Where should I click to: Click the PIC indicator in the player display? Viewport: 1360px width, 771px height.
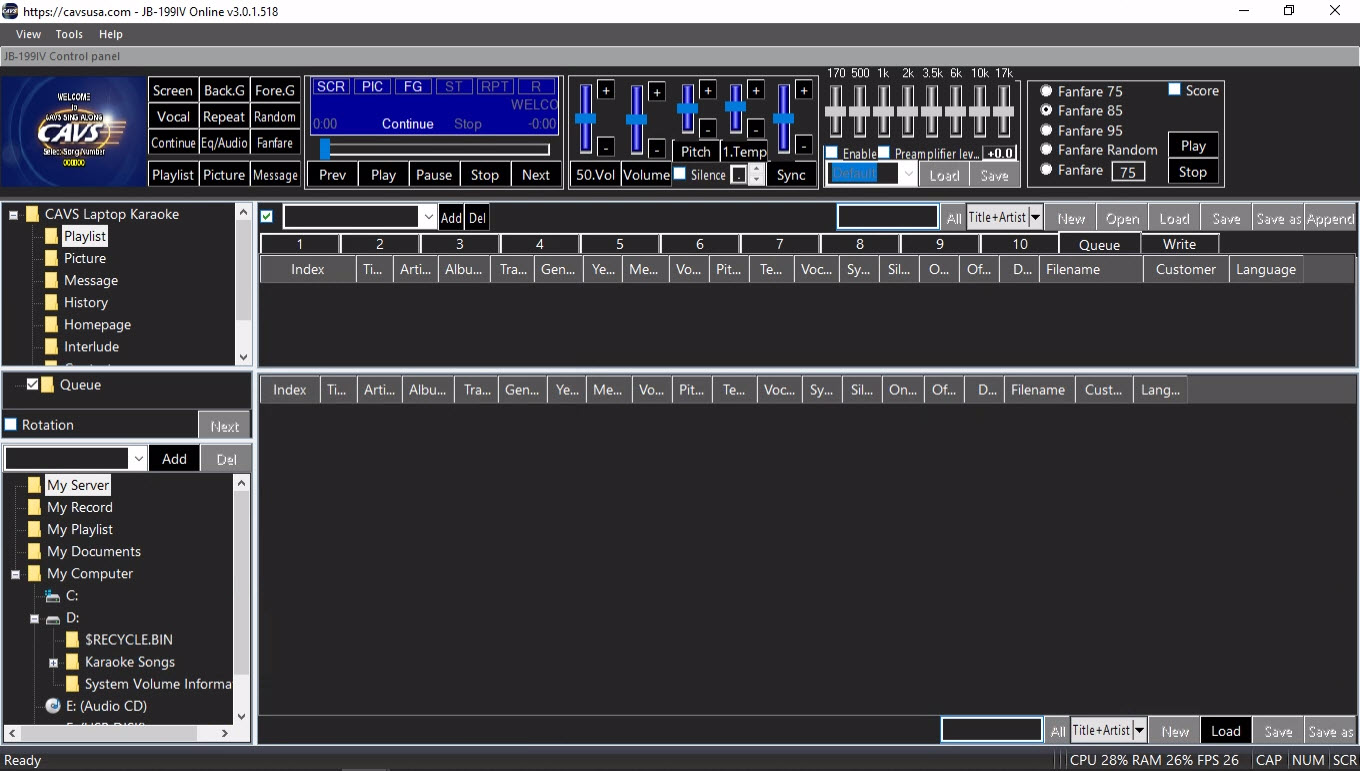pyautogui.click(x=372, y=87)
